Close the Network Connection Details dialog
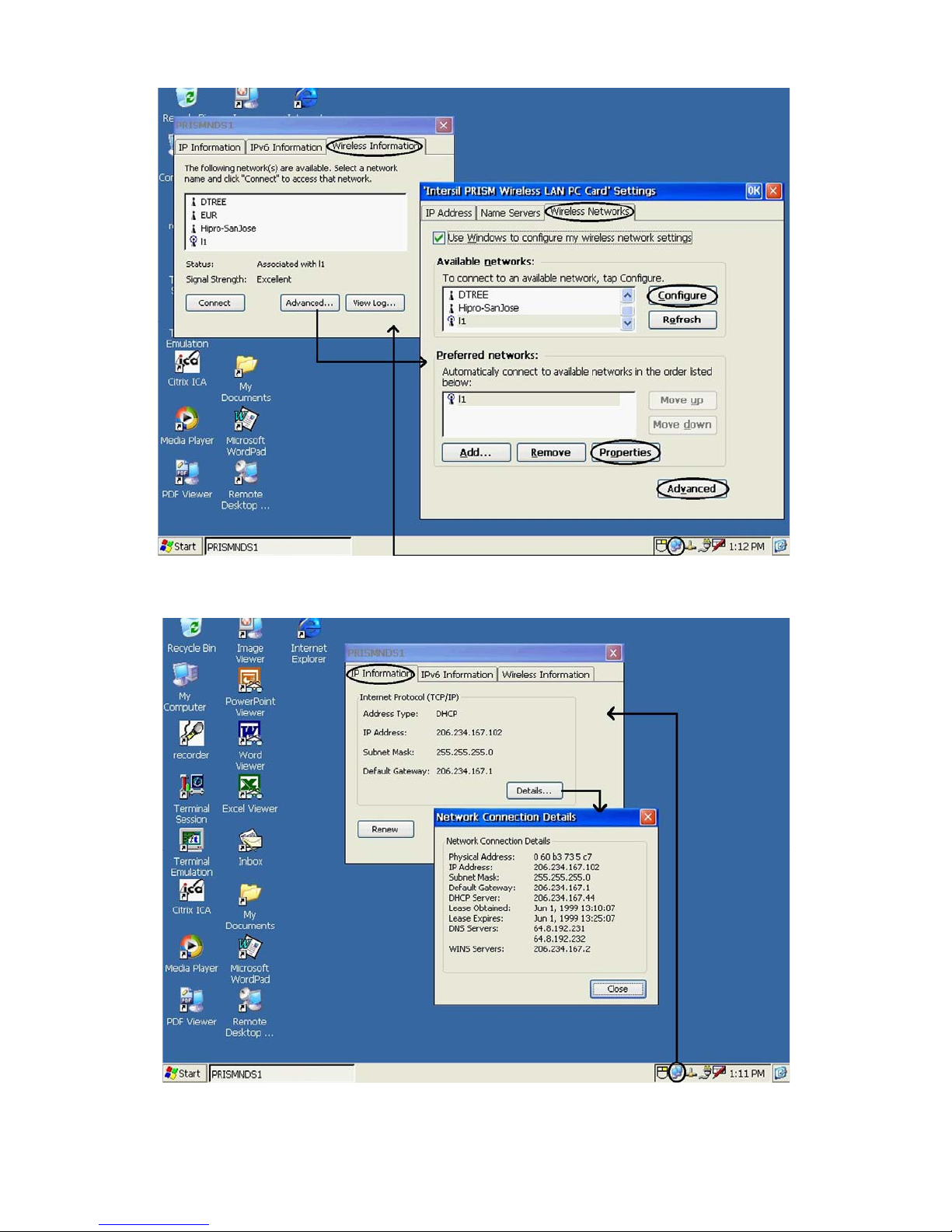Image resolution: width=952 pixels, height=1232 pixels. (618, 989)
